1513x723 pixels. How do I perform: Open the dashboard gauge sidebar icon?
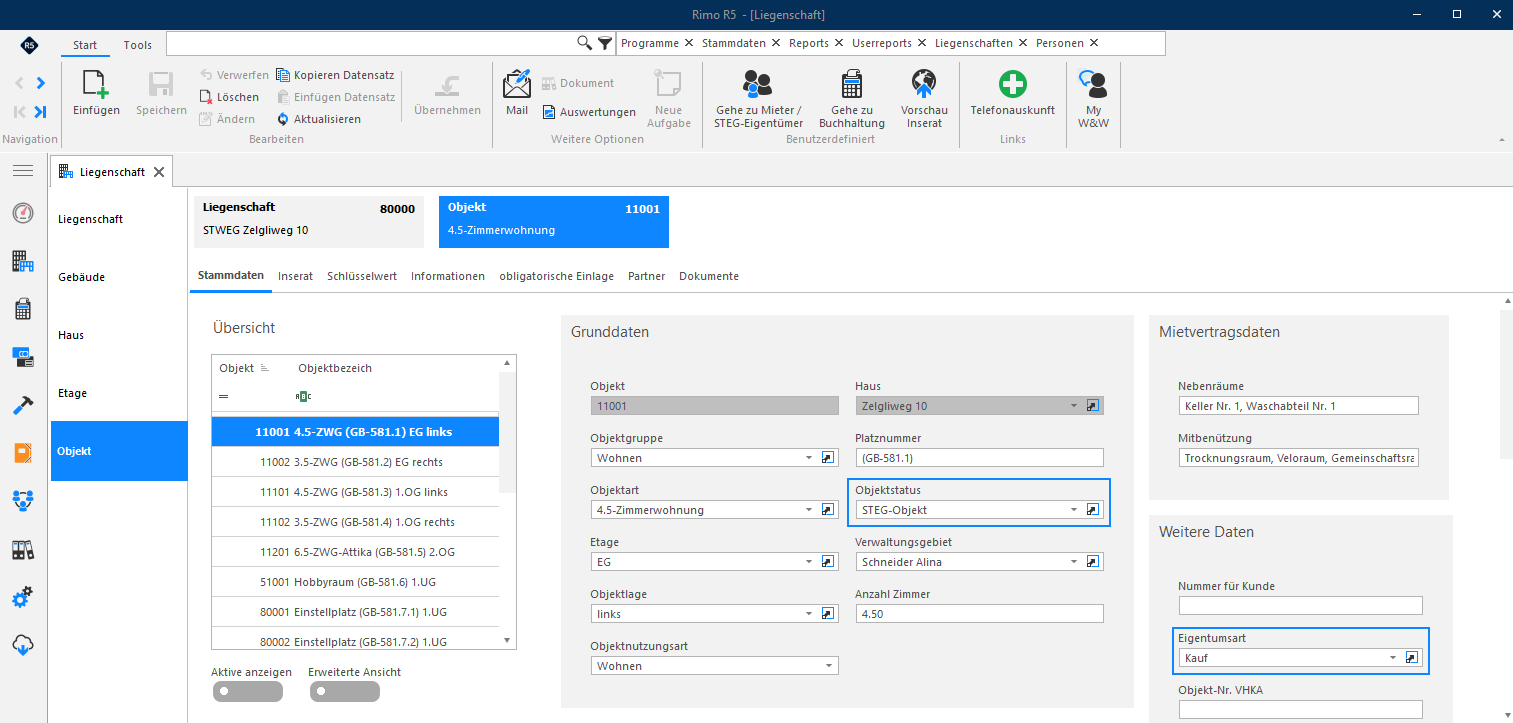point(23,213)
